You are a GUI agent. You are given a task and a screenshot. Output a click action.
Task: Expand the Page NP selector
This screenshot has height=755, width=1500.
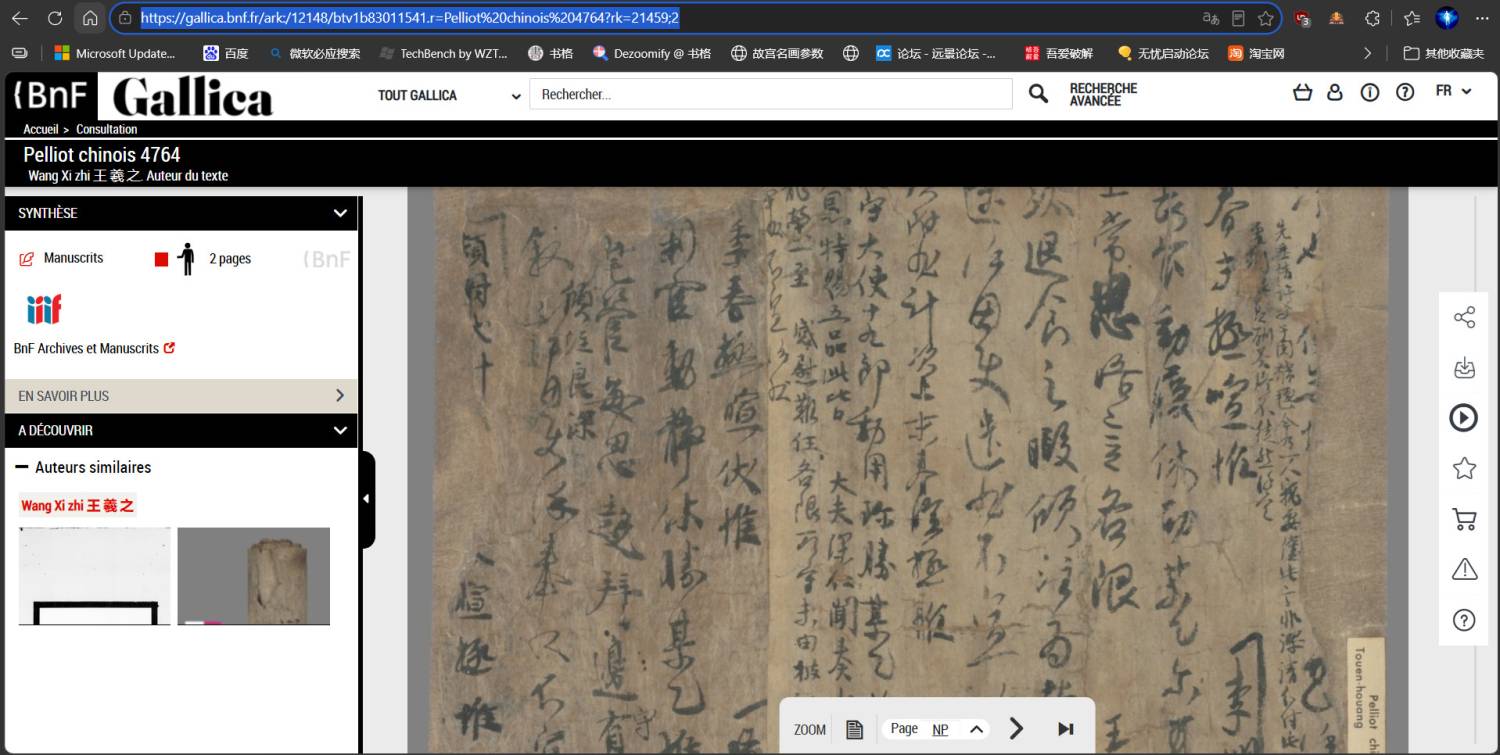pyautogui.click(x=976, y=729)
